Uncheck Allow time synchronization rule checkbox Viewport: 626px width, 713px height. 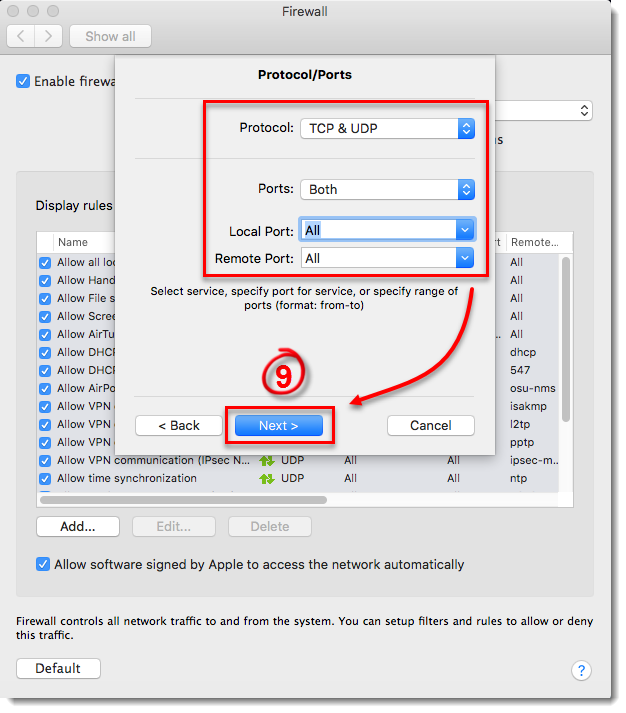tap(45, 479)
